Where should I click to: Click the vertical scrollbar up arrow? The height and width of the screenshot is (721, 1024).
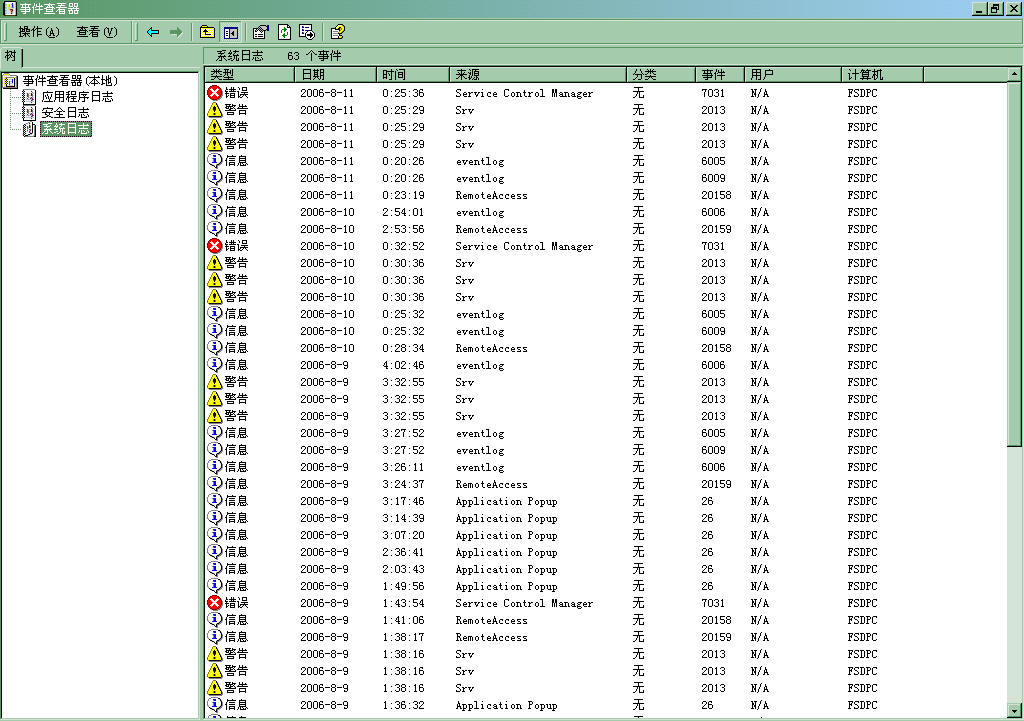(x=1015, y=75)
